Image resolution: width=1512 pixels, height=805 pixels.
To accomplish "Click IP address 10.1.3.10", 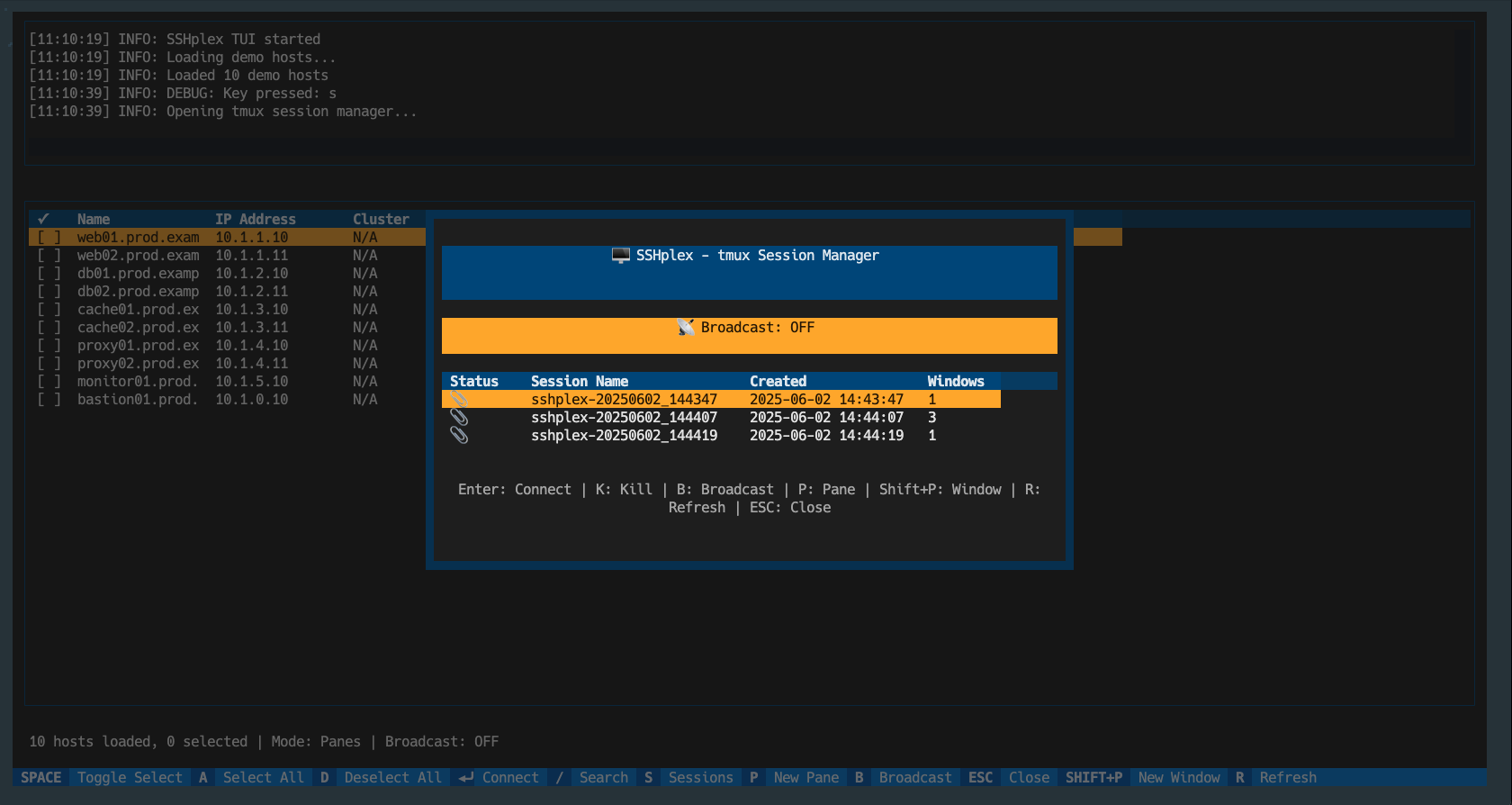I will click(x=252, y=310).
